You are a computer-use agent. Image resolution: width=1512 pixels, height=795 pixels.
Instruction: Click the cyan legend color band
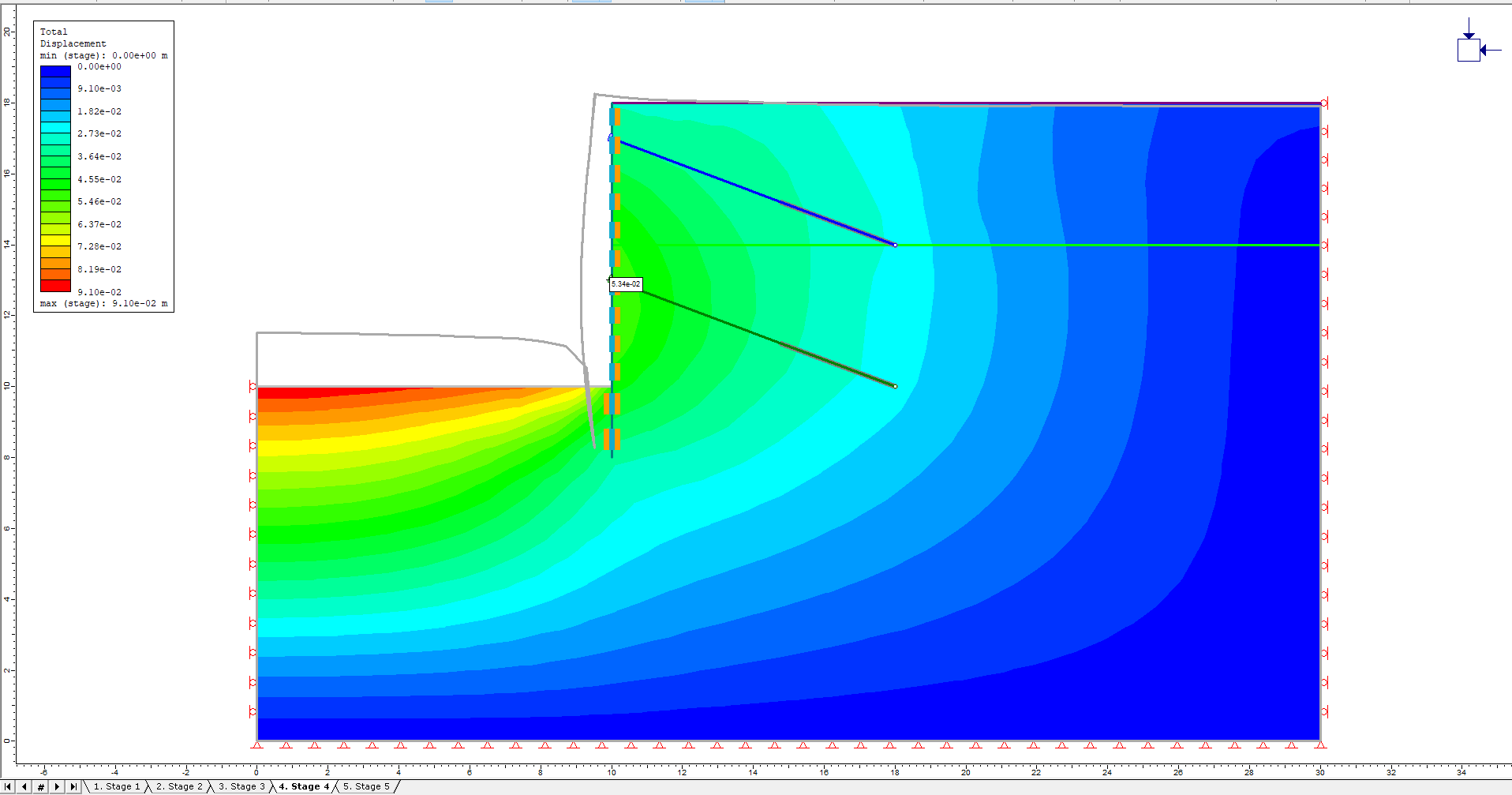(55, 127)
